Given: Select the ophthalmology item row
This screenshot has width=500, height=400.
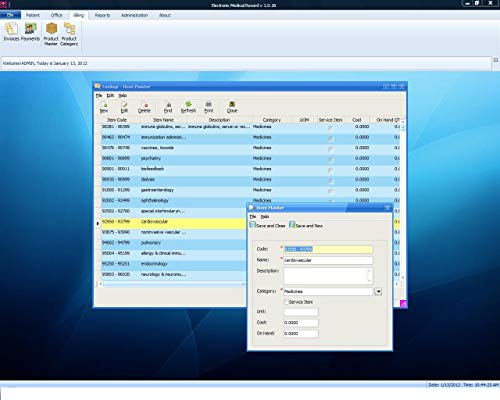Looking at the screenshot, I should 250,200.
